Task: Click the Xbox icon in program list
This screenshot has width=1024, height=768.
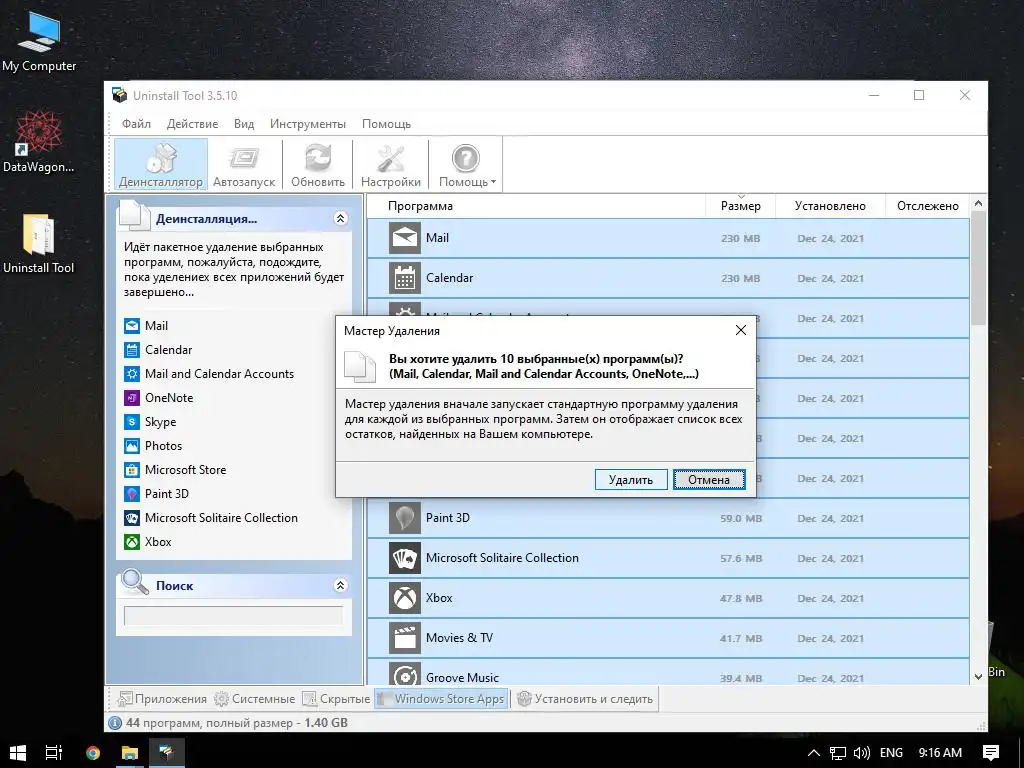Action: [x=405, y=598]
